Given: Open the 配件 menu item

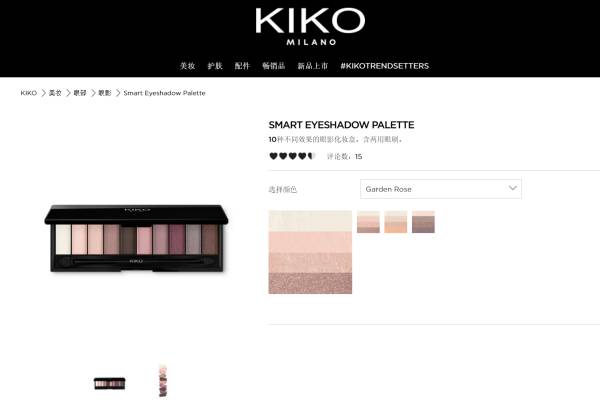Looking at the screenshot, I should click(242, 66).
